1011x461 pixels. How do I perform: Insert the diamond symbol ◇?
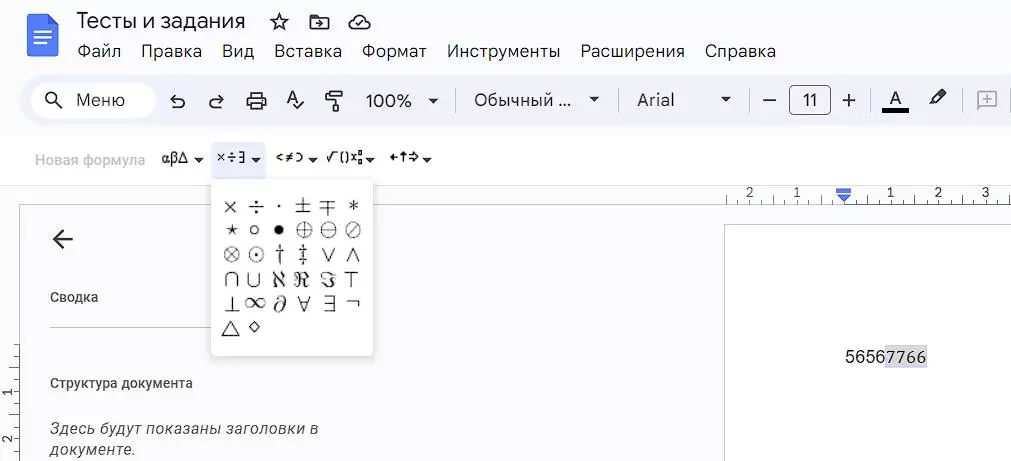(x=254, y=327)
